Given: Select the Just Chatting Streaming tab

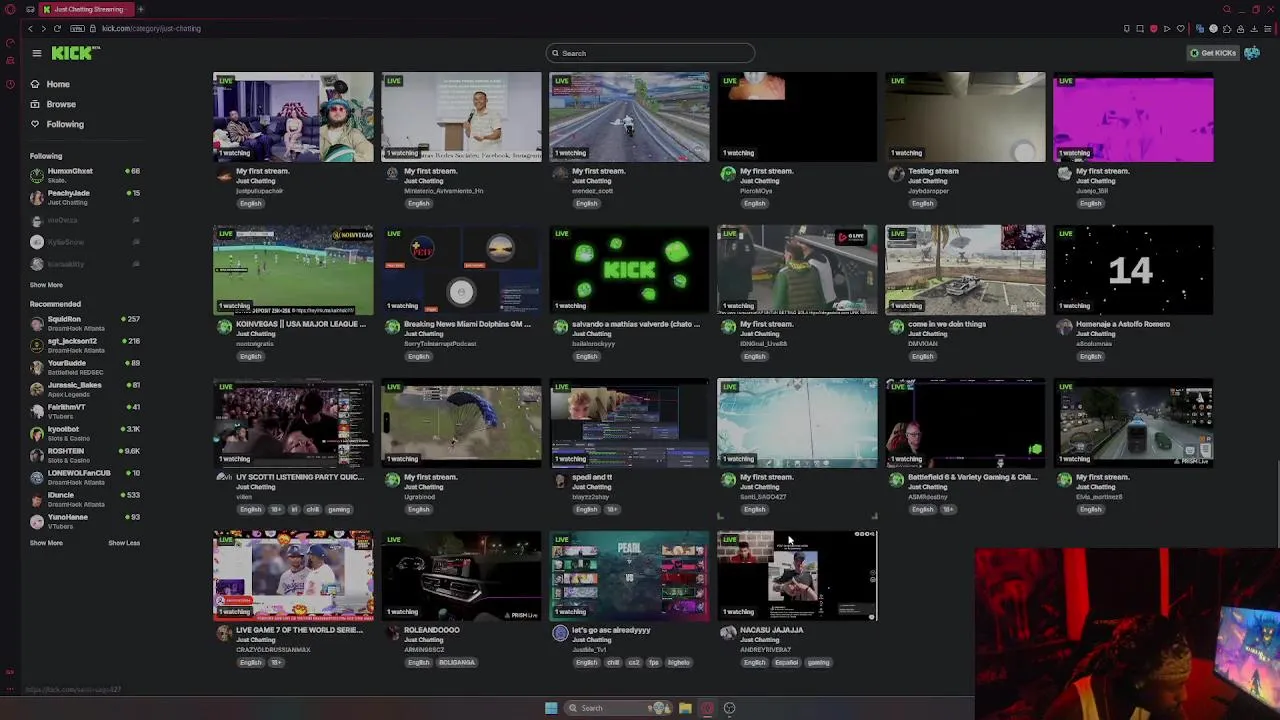Looking at the screenshot, I should 85,9.
